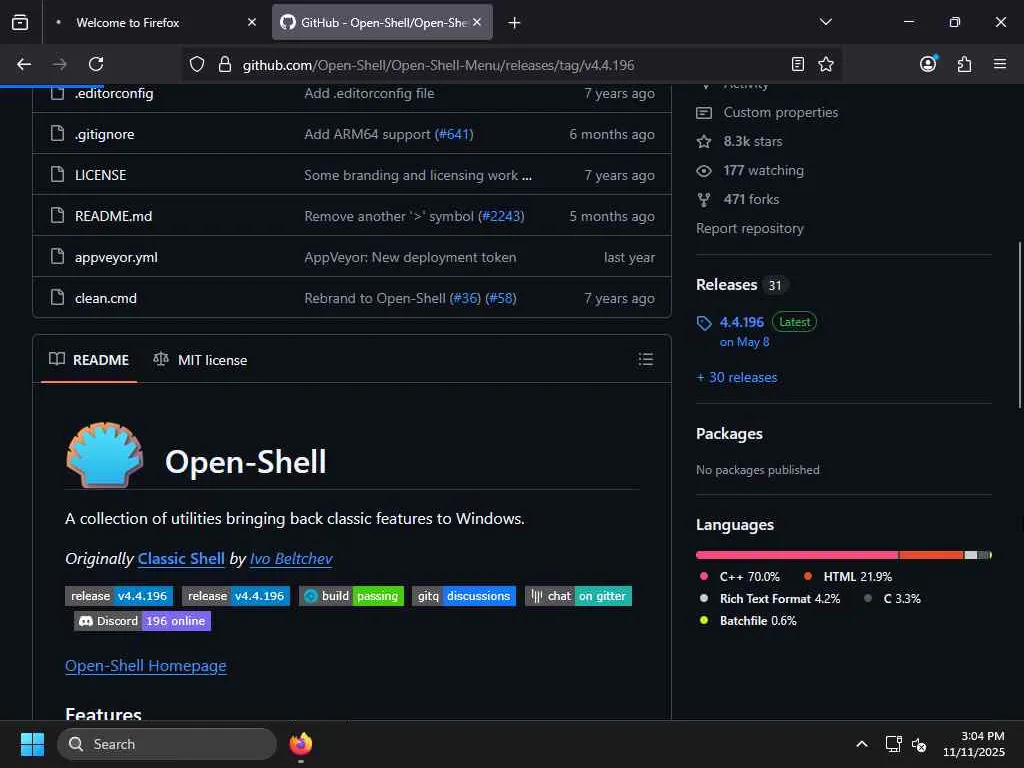Click the build passing badge
Viewport: 1024px width, 768px height.
click(x=351, y=596)
